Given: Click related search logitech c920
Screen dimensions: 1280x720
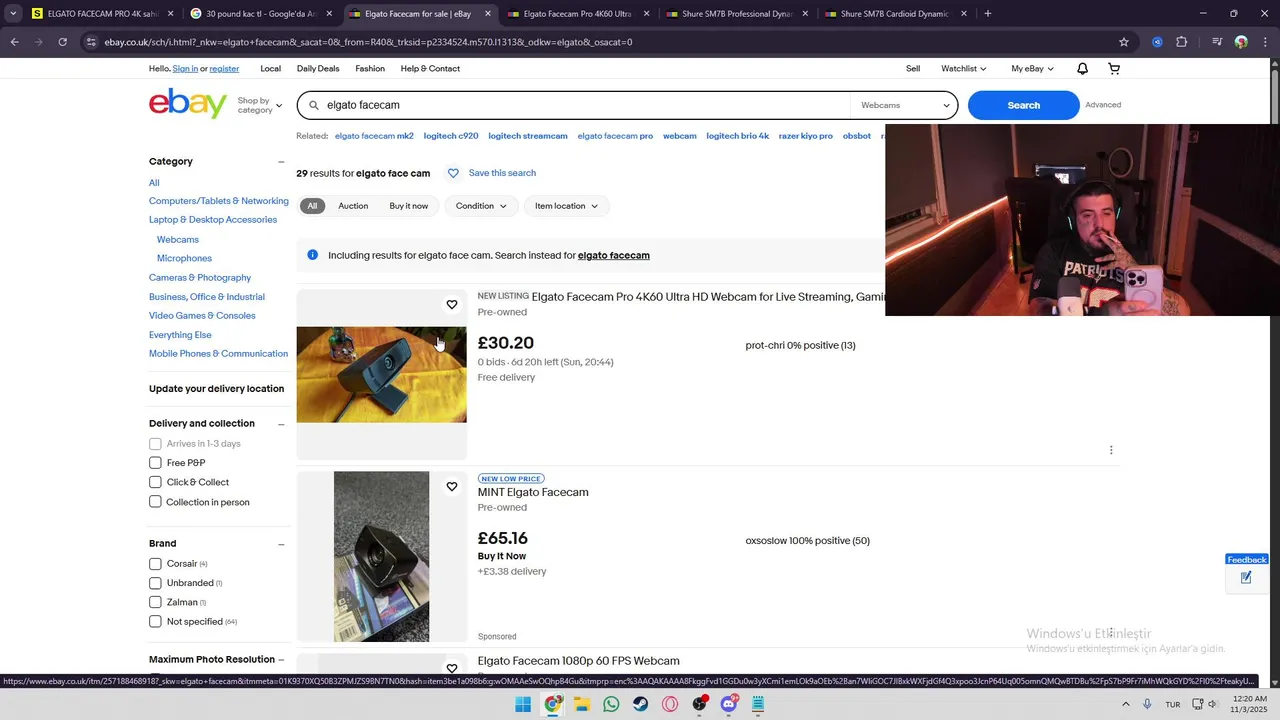Looking at the screenshot, I should coord(451,136).
